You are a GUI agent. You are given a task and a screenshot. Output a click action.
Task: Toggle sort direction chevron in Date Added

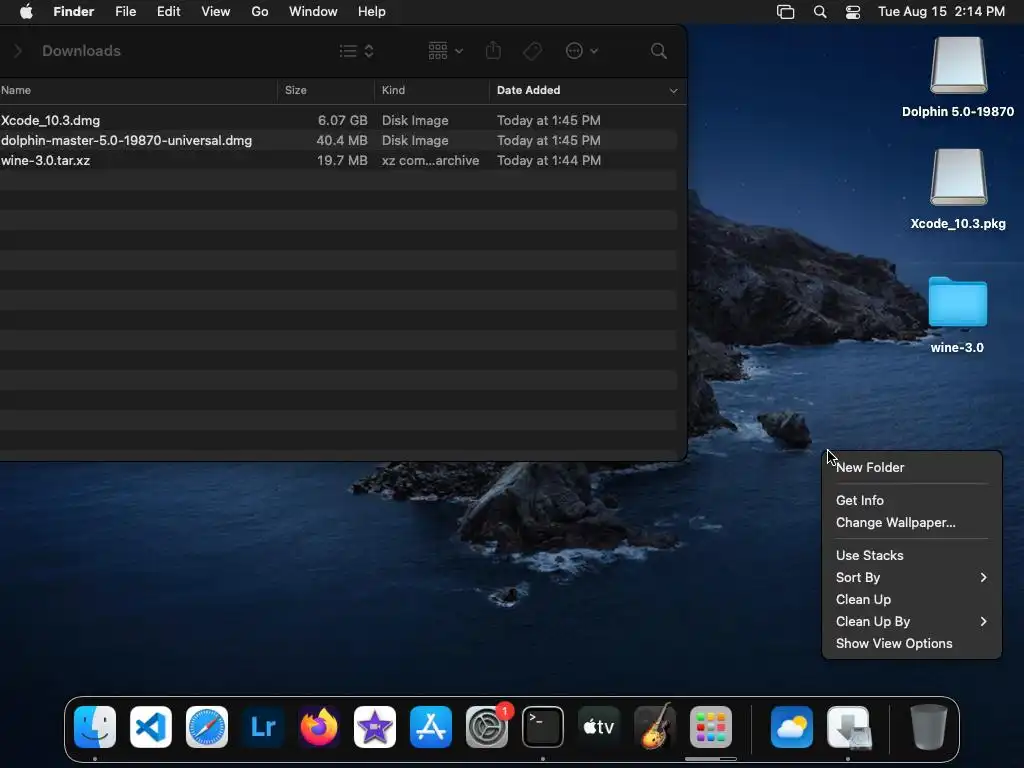(673, 91)
